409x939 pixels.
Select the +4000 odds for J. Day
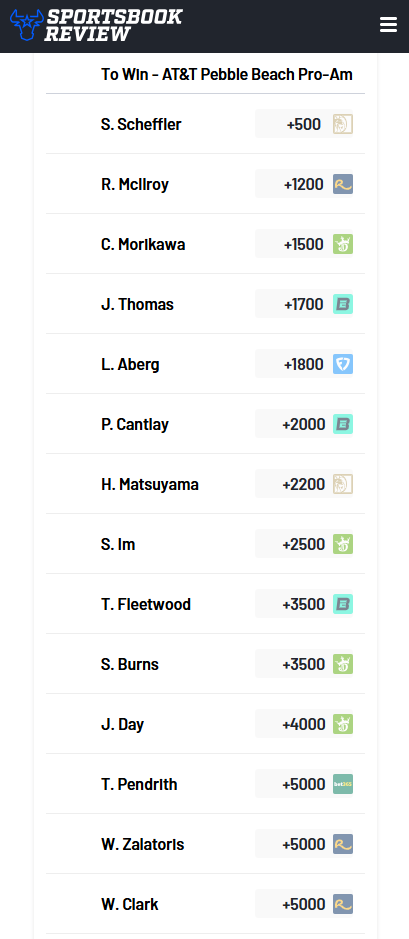(304, 724)
